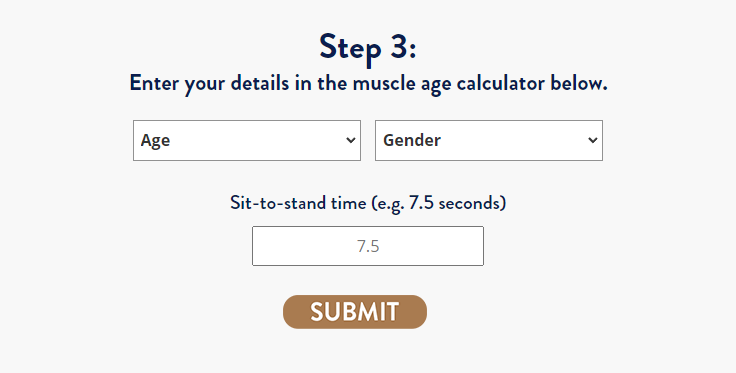Click the chevron arrow in Gender selector
The image size is (736, 373).
click(593, 140)
